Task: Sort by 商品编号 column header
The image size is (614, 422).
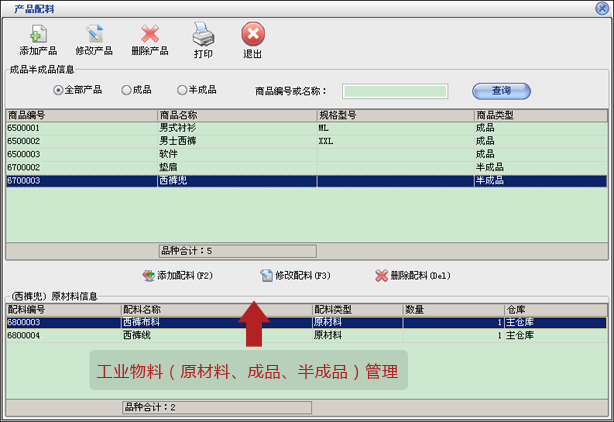Action: click(80, 116)
